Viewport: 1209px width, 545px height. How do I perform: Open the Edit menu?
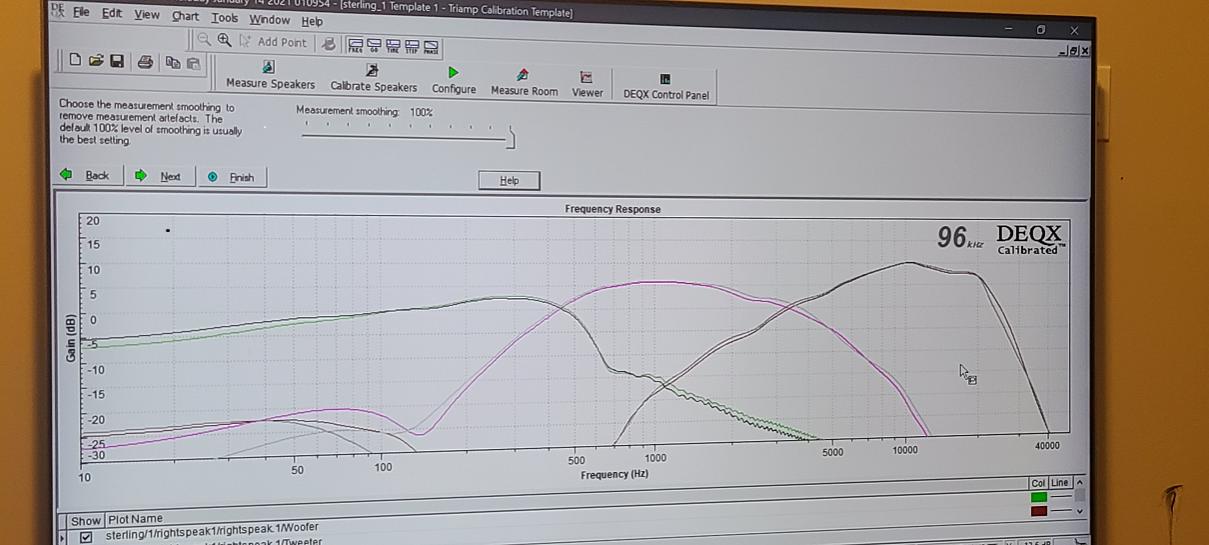pyautogui.click(x=112, y=13)
